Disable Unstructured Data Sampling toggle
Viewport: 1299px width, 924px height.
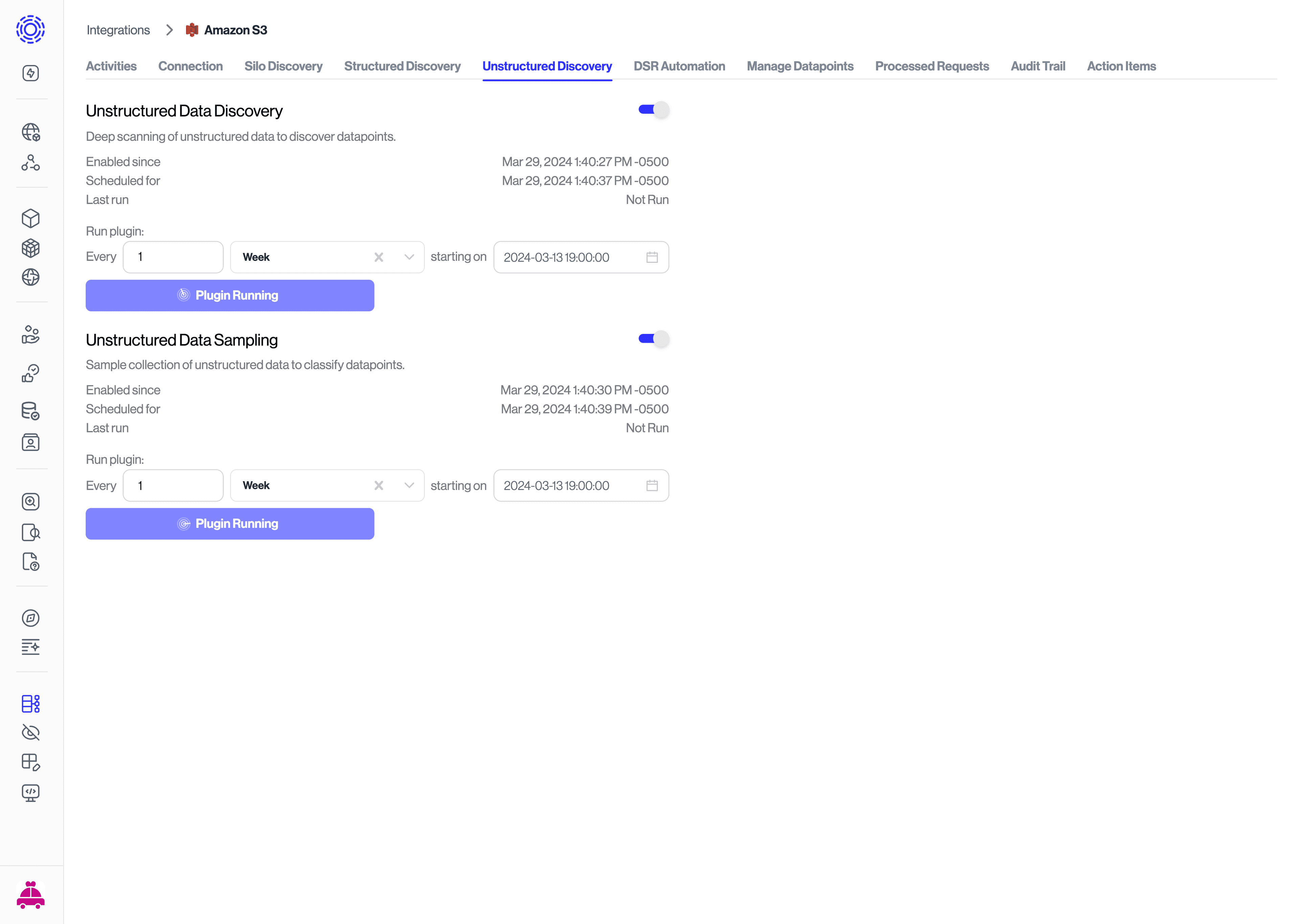click(654, 339)
